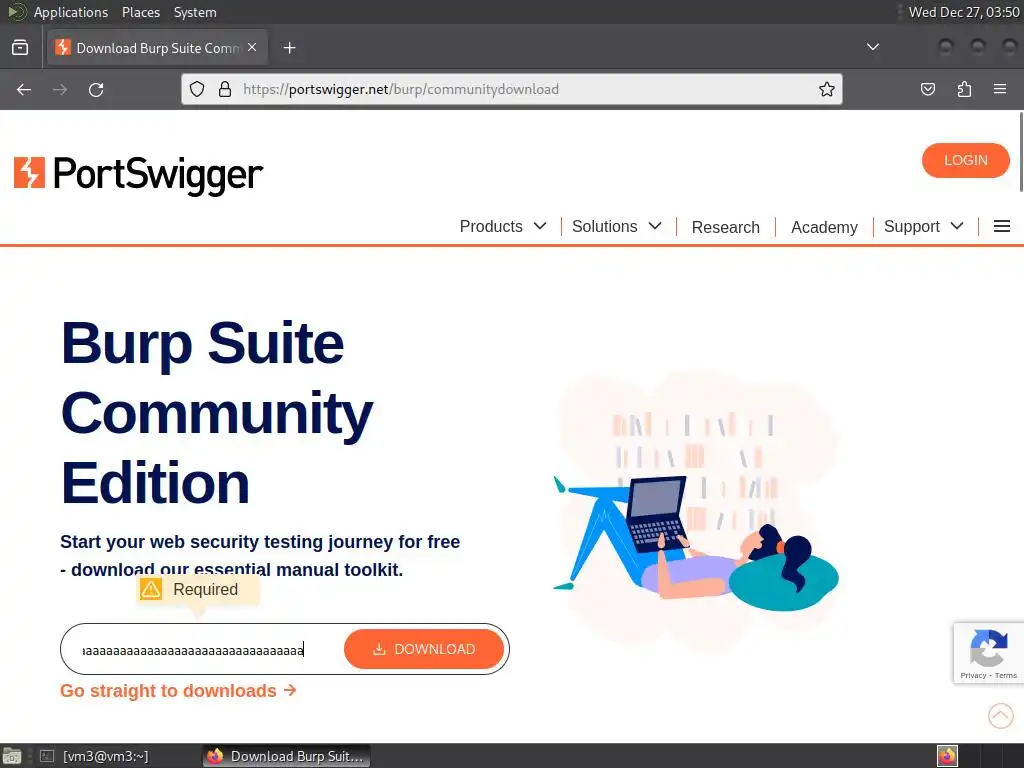Close the Download Burp Suite tab
Viewport: 1024px width, 768px height.
[252, 48]
